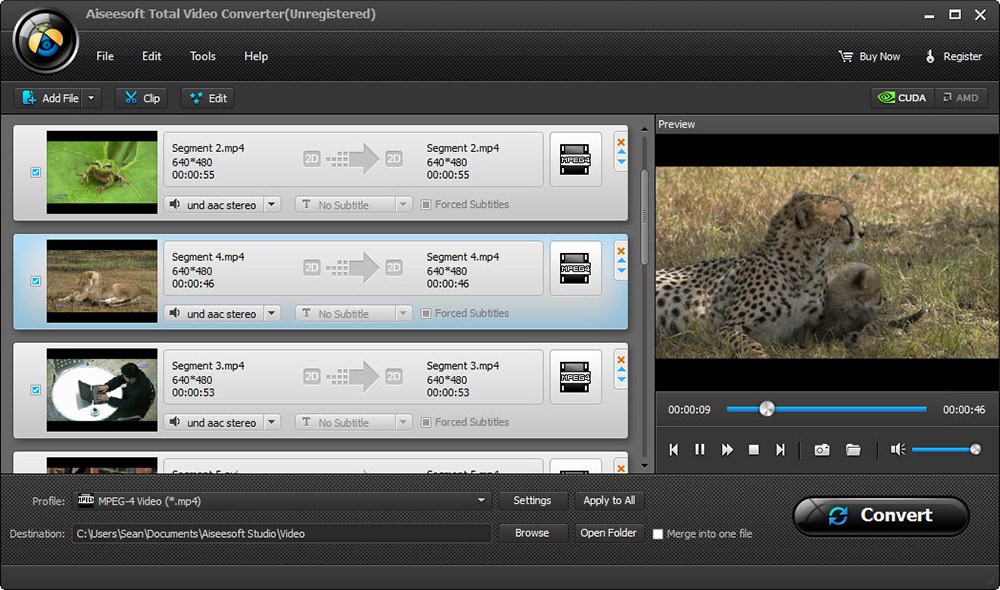Open the snapshot folder icon

(853, 450)
